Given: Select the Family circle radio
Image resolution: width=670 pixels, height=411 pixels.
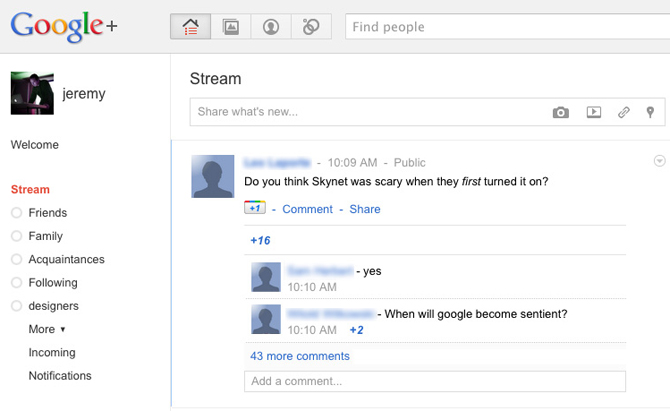Looking at the screenshot, I should click(17, 236).
